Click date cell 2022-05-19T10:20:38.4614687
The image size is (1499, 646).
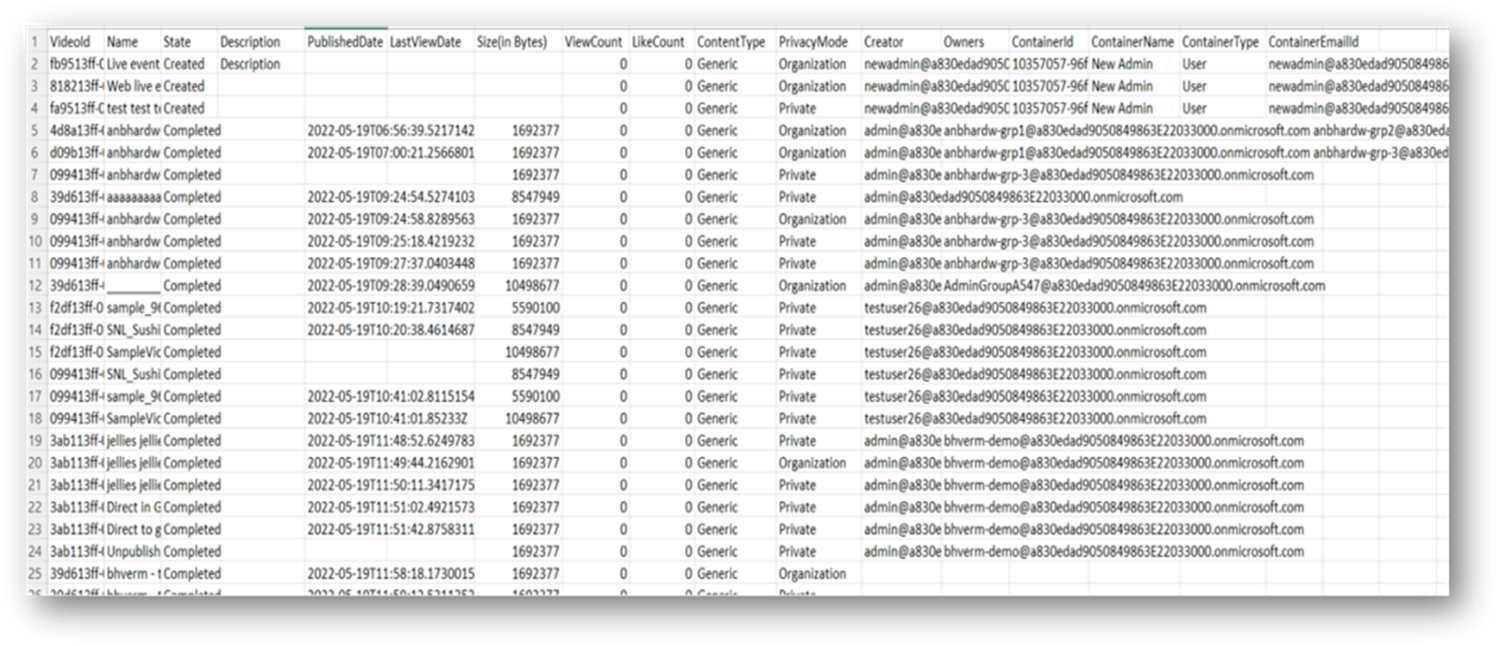[x=390, y=329]
